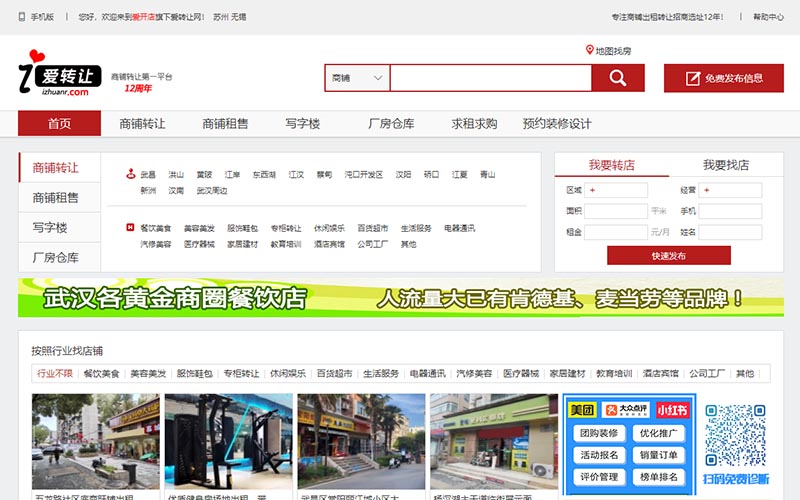Viewport: 800px width, 500px height.
Task: Open 商铺租售 in the top navigation bar
Action: coord(225,123)
